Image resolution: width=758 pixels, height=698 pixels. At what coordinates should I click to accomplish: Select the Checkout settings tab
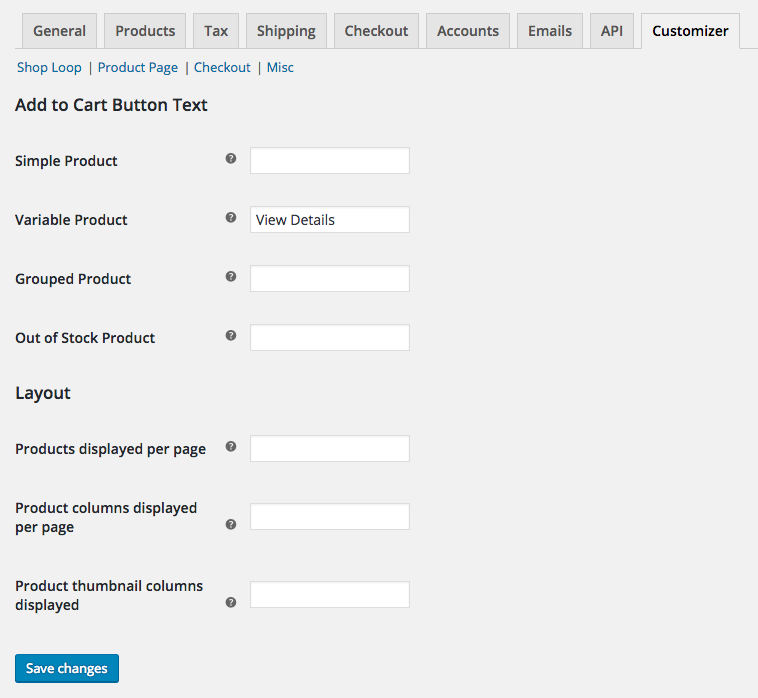pyautogui.click(x=376, y=31)
